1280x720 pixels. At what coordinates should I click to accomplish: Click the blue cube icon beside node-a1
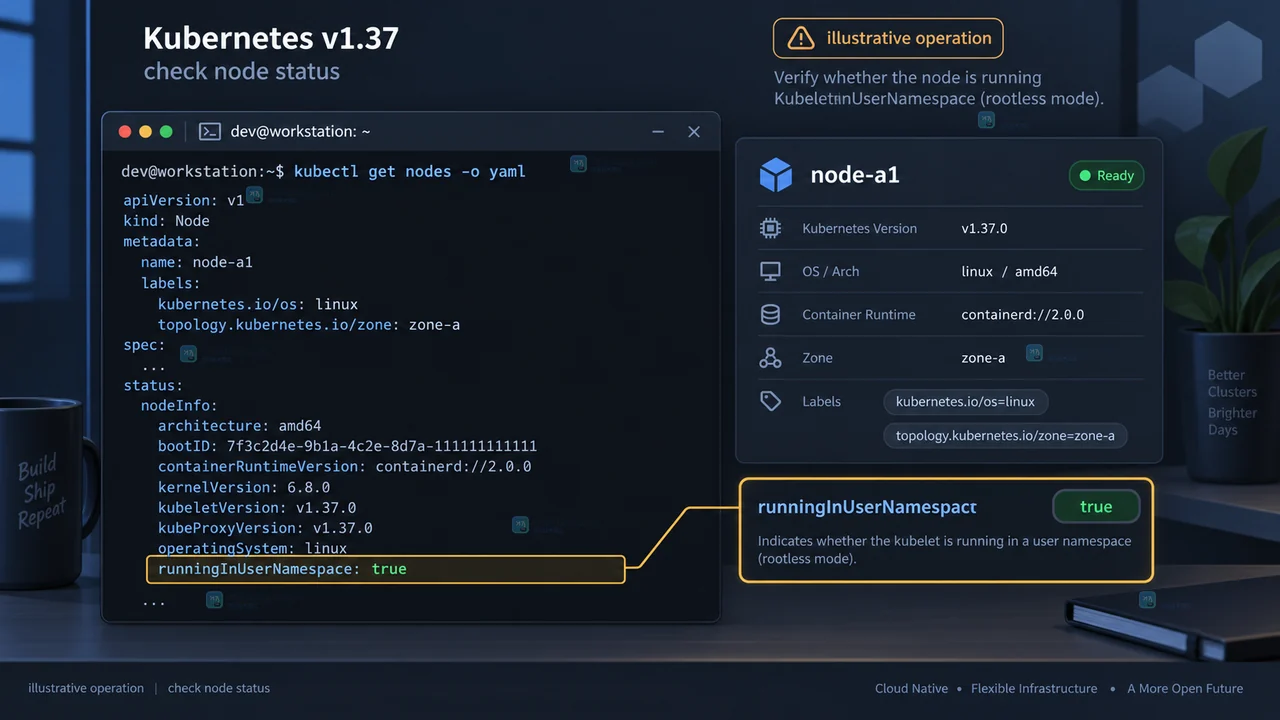pyautogui.click(x=776, y=175)
